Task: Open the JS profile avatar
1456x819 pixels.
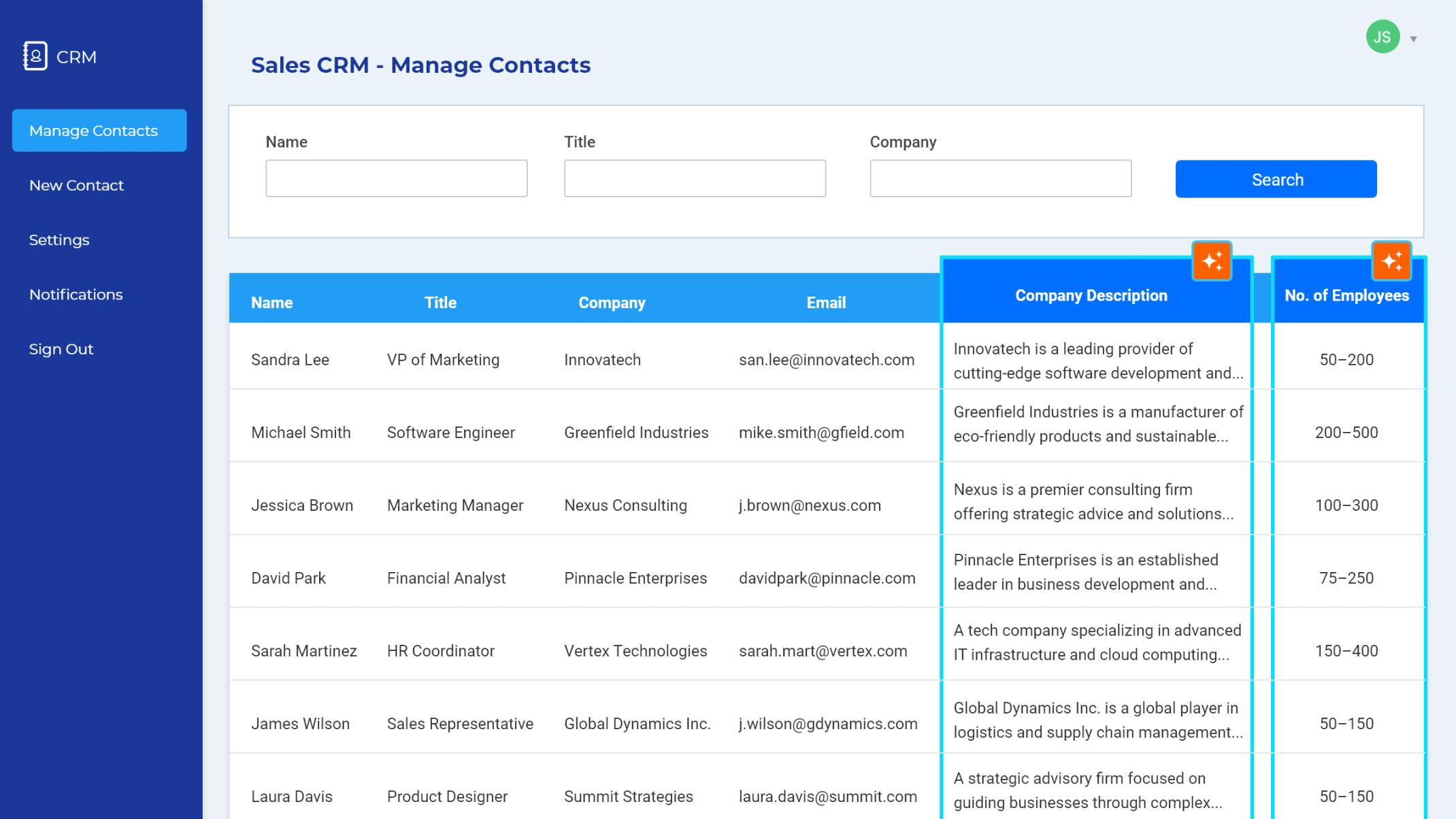Action: (1381, 37)
